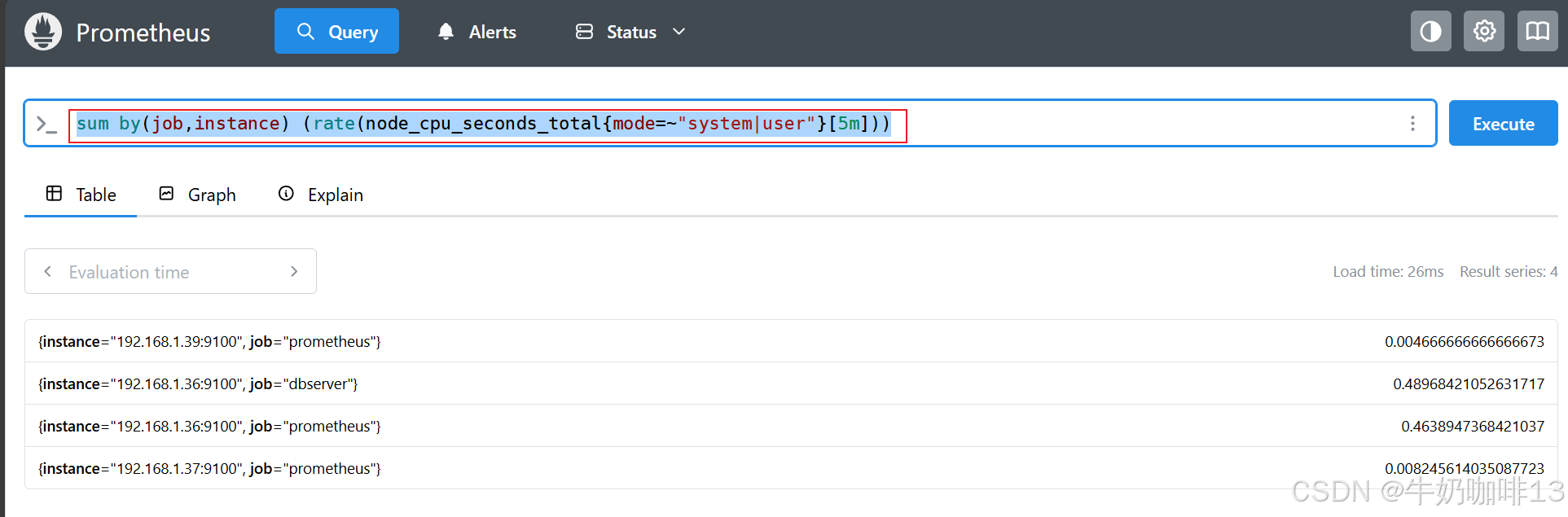Select the 192.168.1.37:9100 prometheus row
Screen dimensions: 1568x517
point(791,468)
